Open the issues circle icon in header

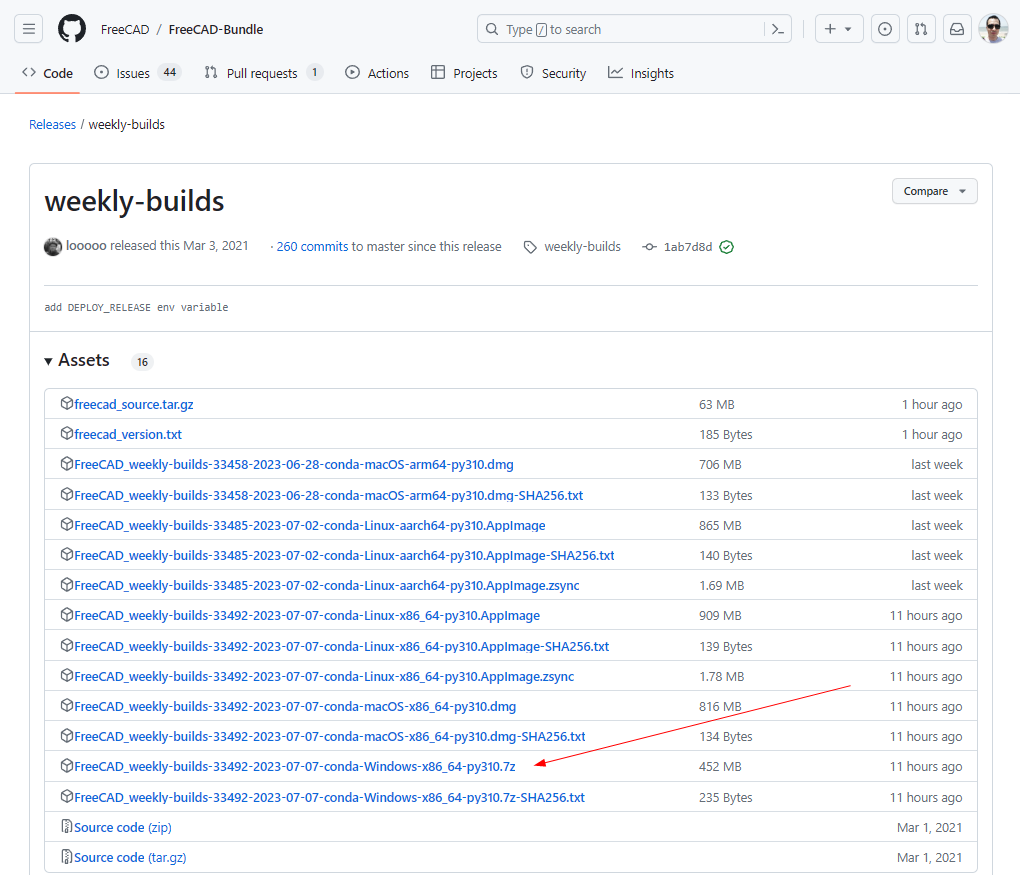tap(885, 29)
